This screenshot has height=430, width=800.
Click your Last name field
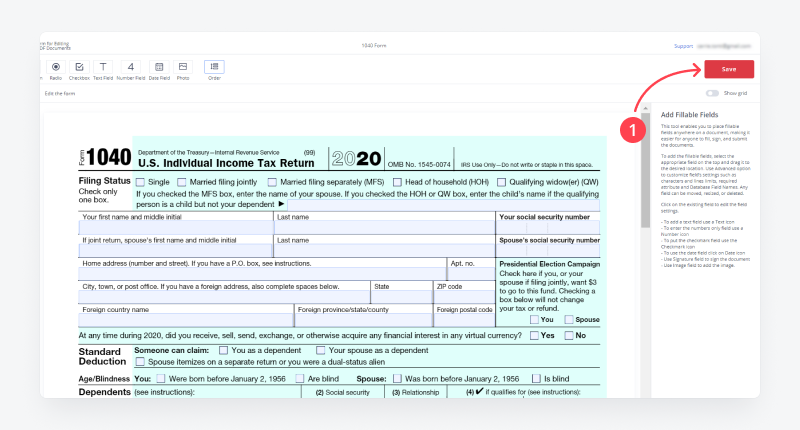(384, 227)
